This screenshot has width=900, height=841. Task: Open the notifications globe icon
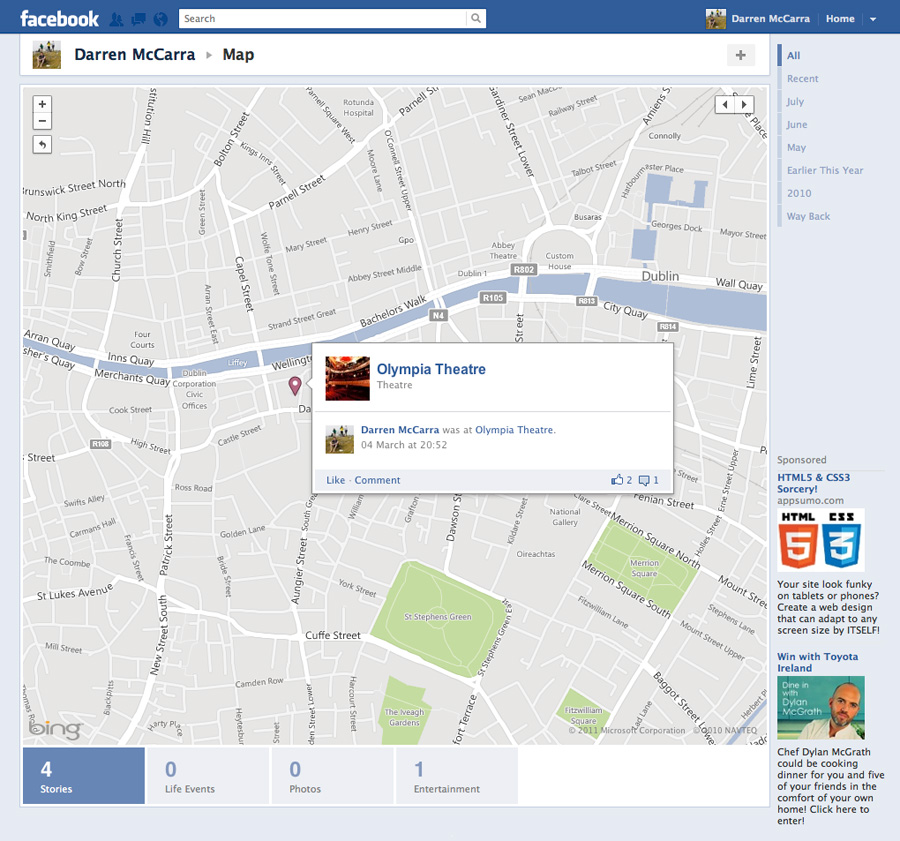(160, 19)
